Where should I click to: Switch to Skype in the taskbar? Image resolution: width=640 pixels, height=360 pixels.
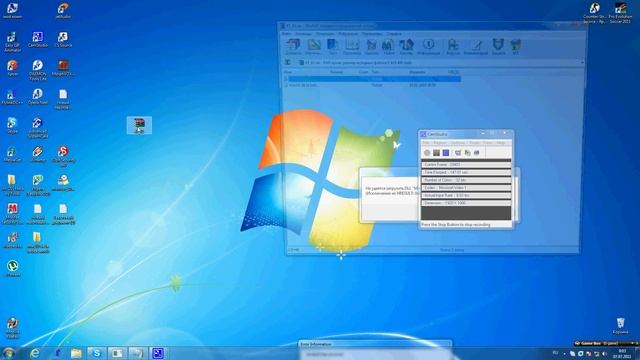click(x=96, y=353)
